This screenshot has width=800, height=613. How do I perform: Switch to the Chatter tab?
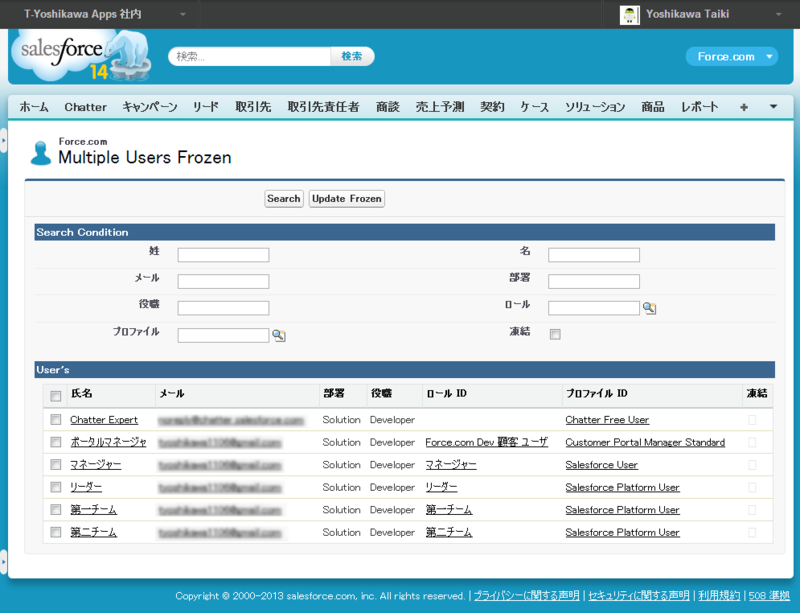[85, 106]
